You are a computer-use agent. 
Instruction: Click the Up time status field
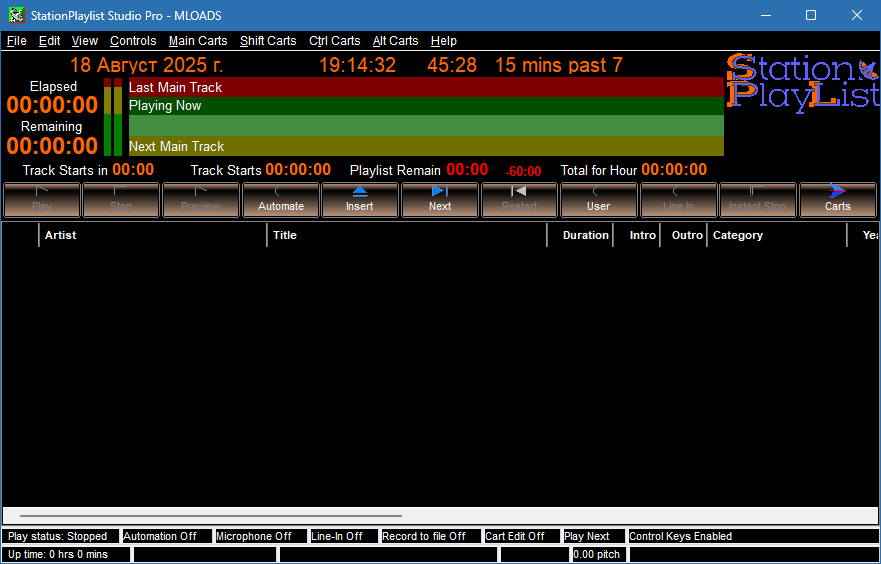(x=66, y=554)
